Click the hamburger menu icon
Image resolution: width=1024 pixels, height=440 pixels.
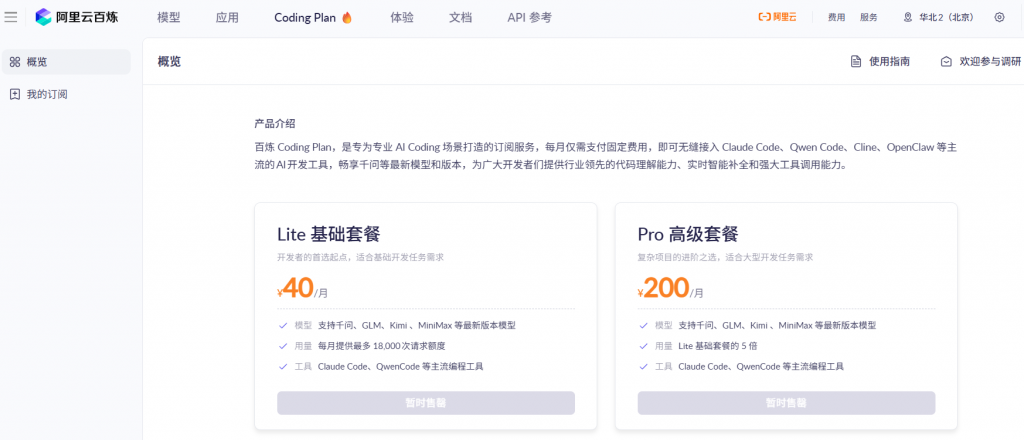tap(11, 17)
